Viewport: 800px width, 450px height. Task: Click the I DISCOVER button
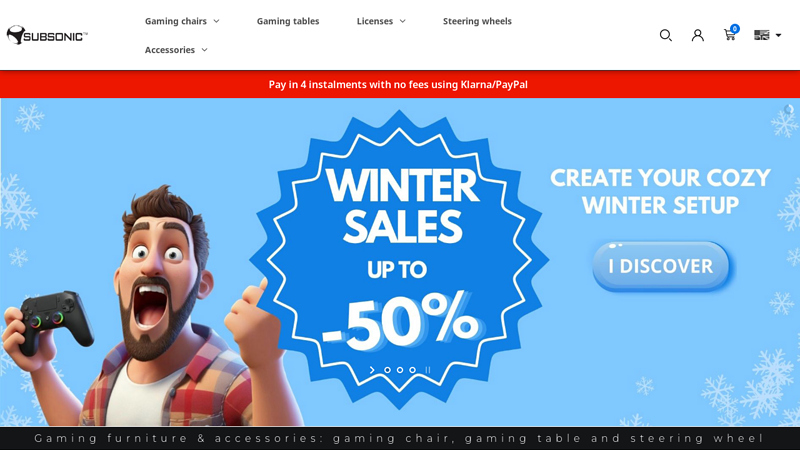pos(661,266)
